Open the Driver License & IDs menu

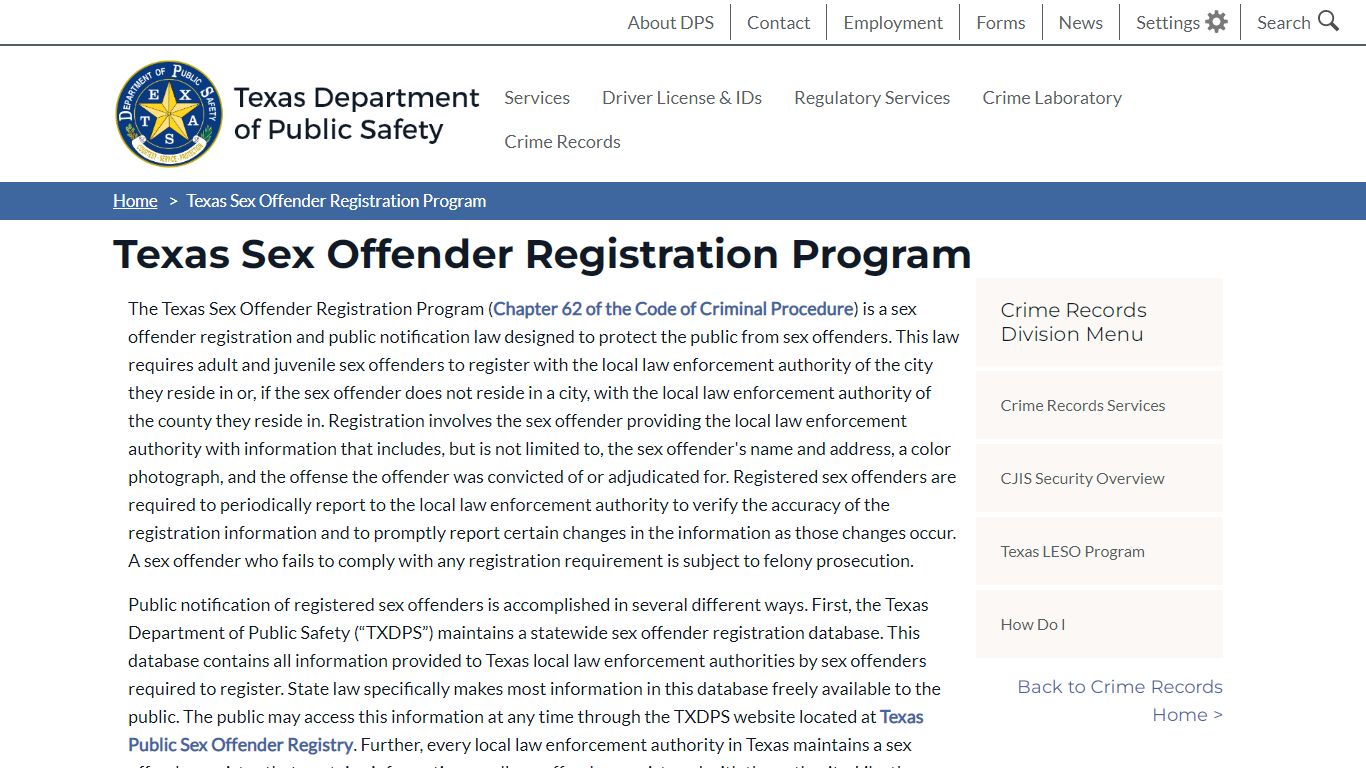(682, 97)
